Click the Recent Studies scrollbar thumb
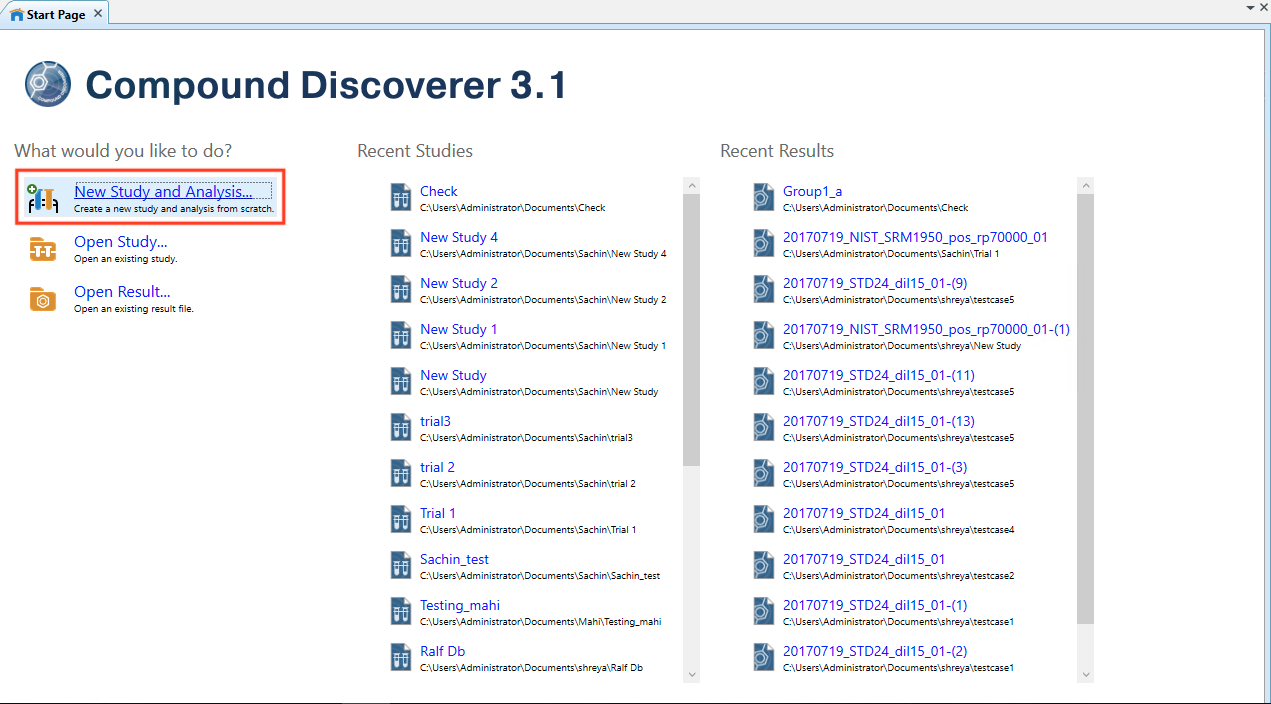The image size is (1271, 704). [x=691, y=330]
